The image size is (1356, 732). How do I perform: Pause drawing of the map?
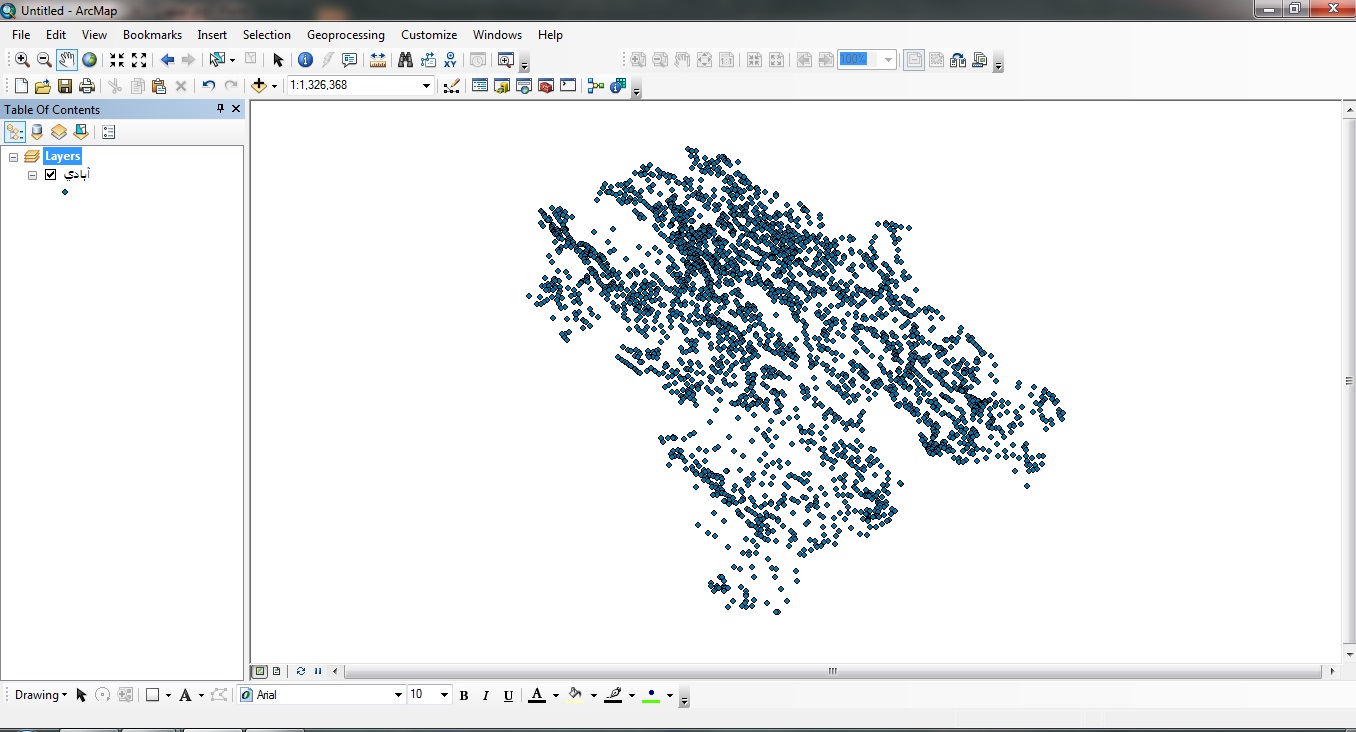click(x=318, y=672)
